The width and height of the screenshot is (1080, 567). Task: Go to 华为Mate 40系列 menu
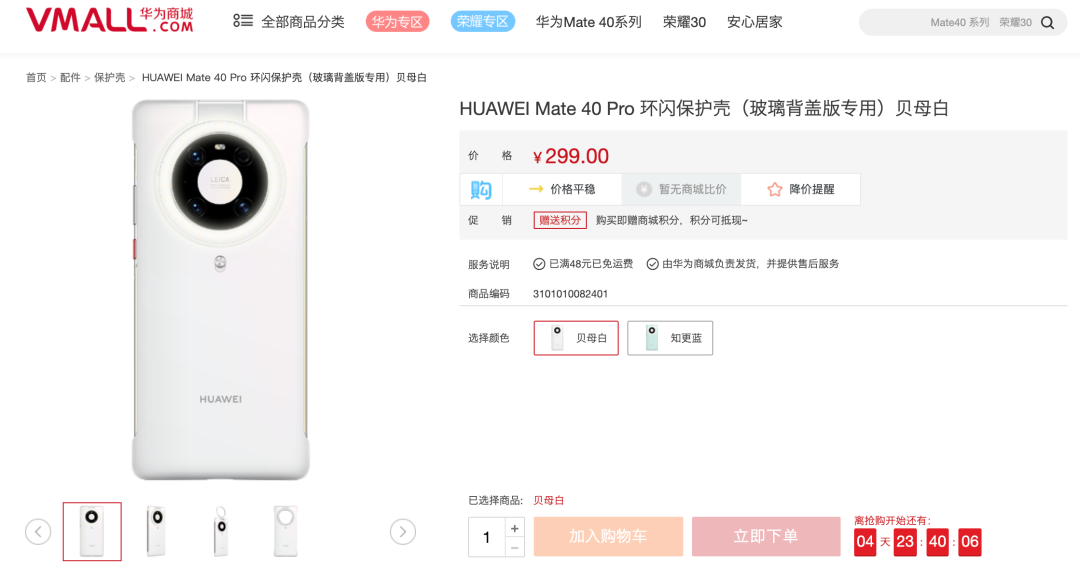click(589, 22)
